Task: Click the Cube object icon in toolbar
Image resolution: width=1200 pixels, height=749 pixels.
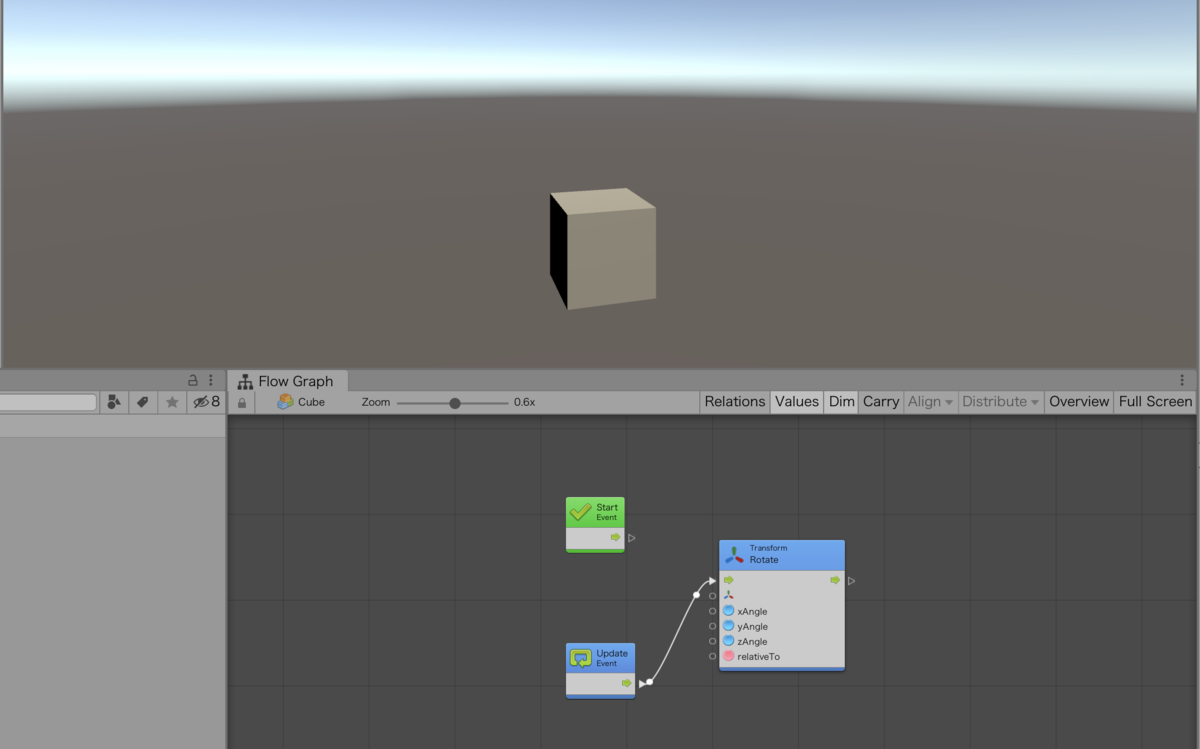Action: point(285,401)
